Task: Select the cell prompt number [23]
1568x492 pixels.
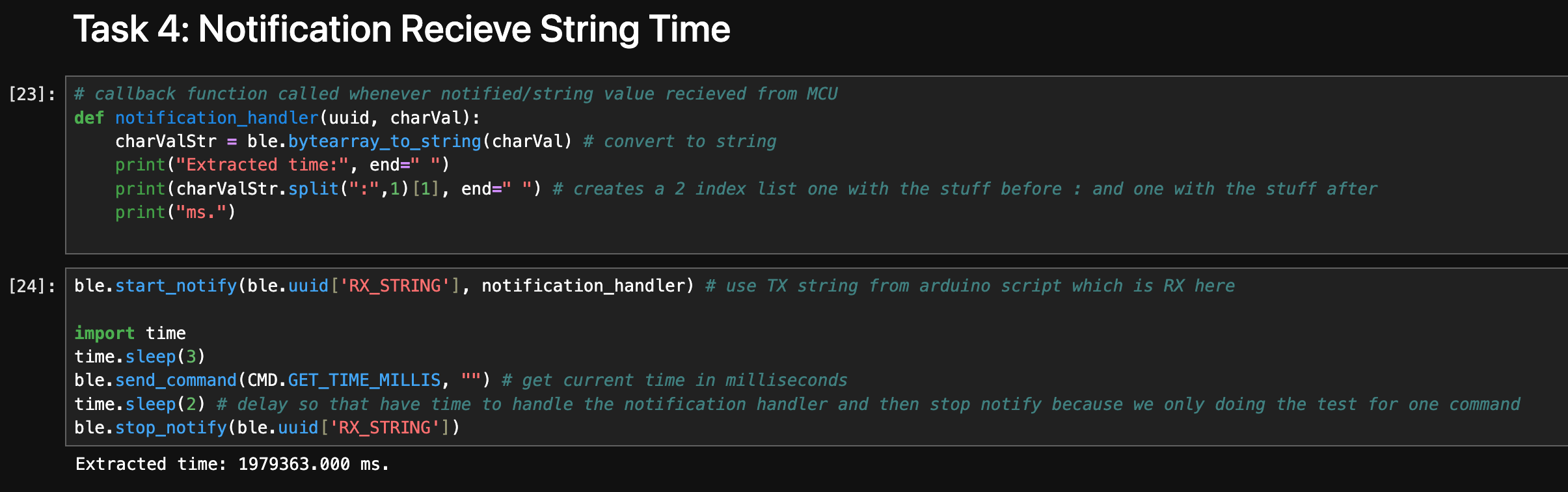Action: pyautogui.click(x=32, y=94)
